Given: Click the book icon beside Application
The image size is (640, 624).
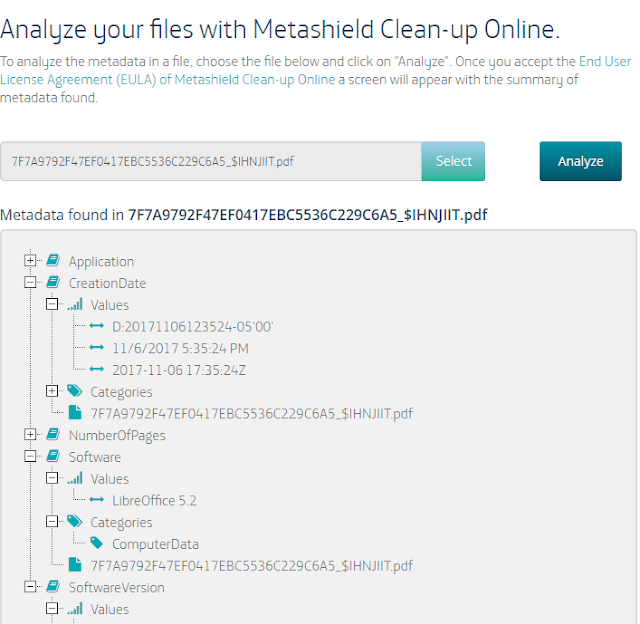Looking at the screenshot, I should coord(53,260).
